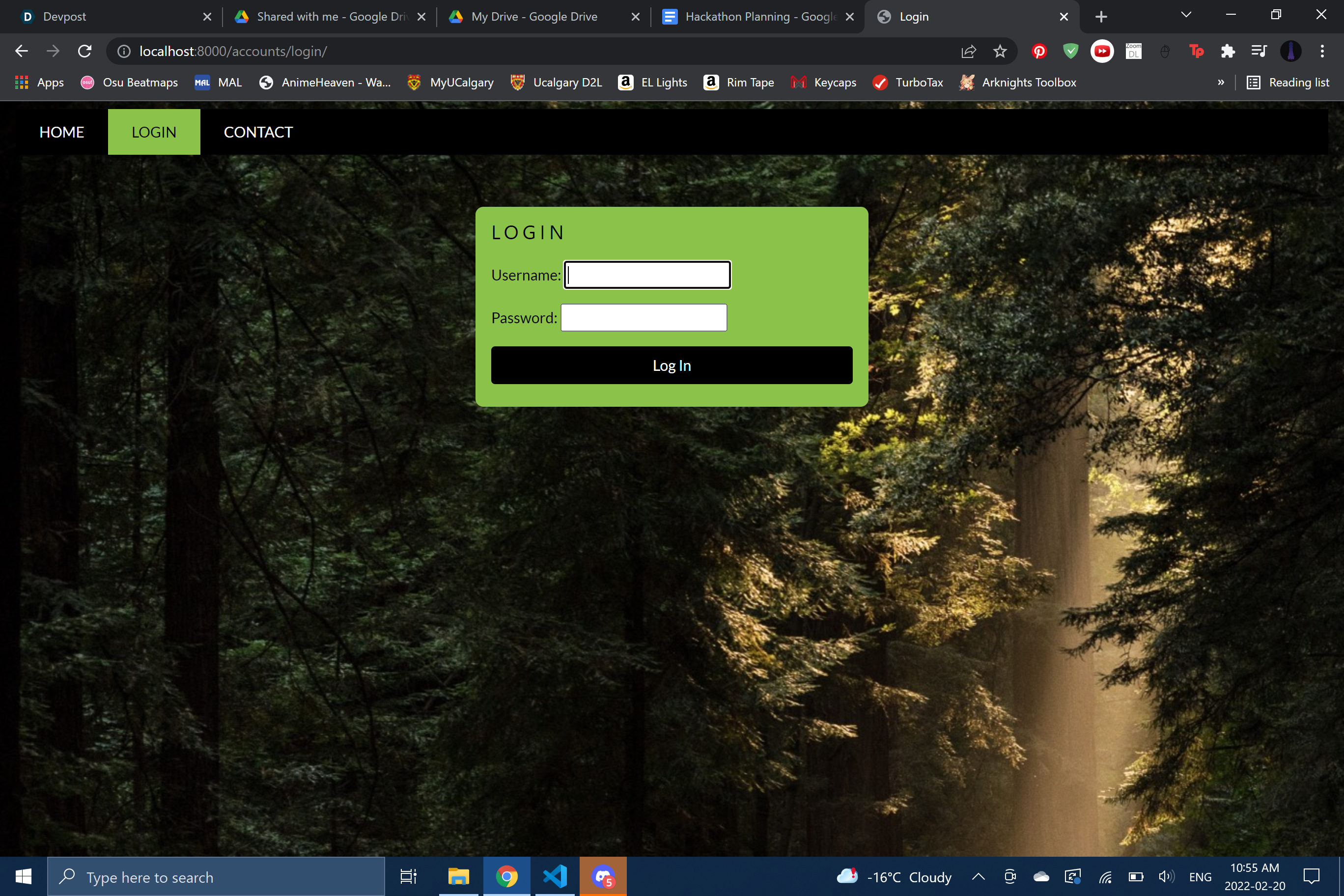
Task: Open Visual Studio Code from taskbar
Action: [x=554, y=876]
